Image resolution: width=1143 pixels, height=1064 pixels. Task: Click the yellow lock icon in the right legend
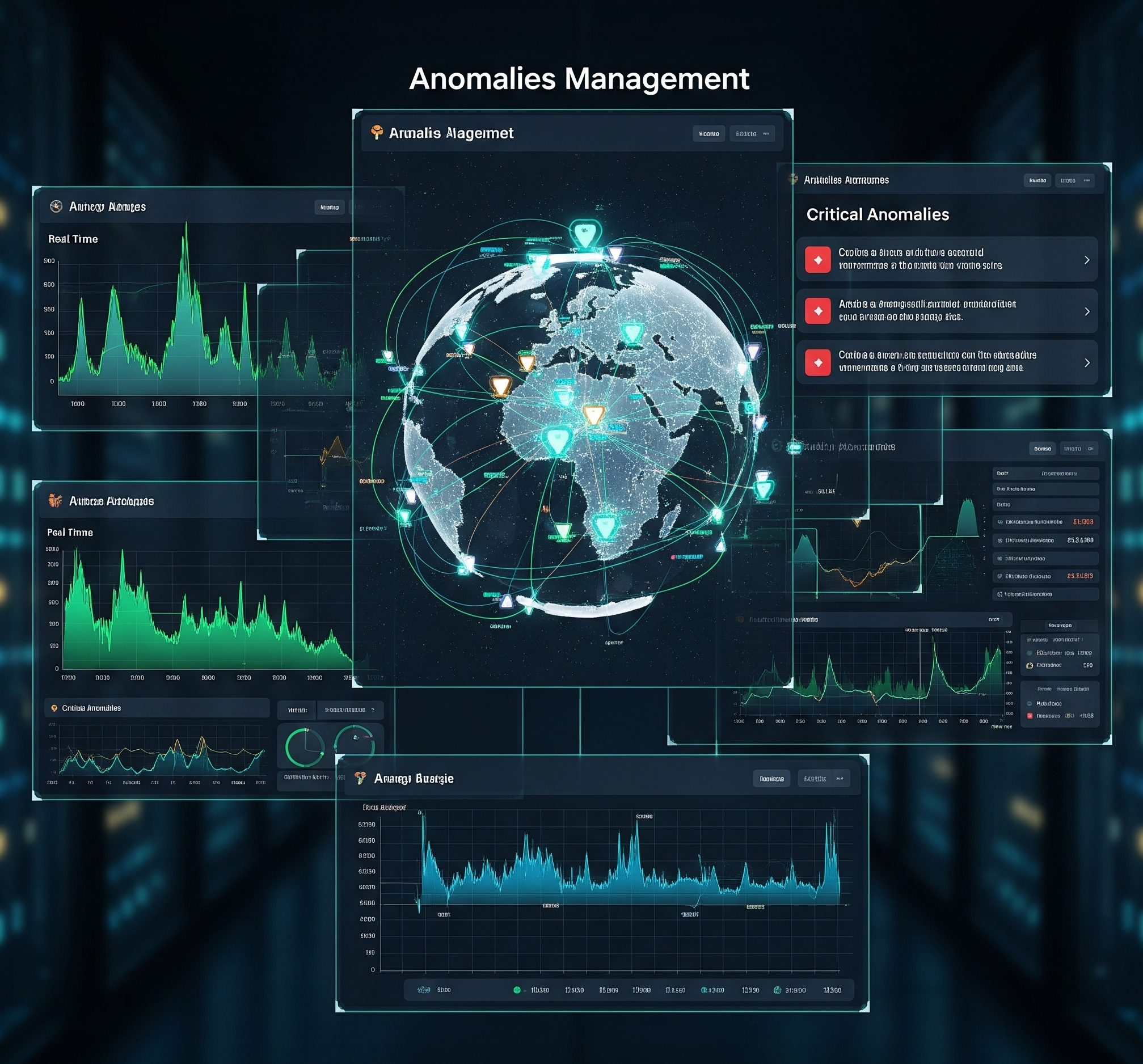click(x=1030, y=665)
